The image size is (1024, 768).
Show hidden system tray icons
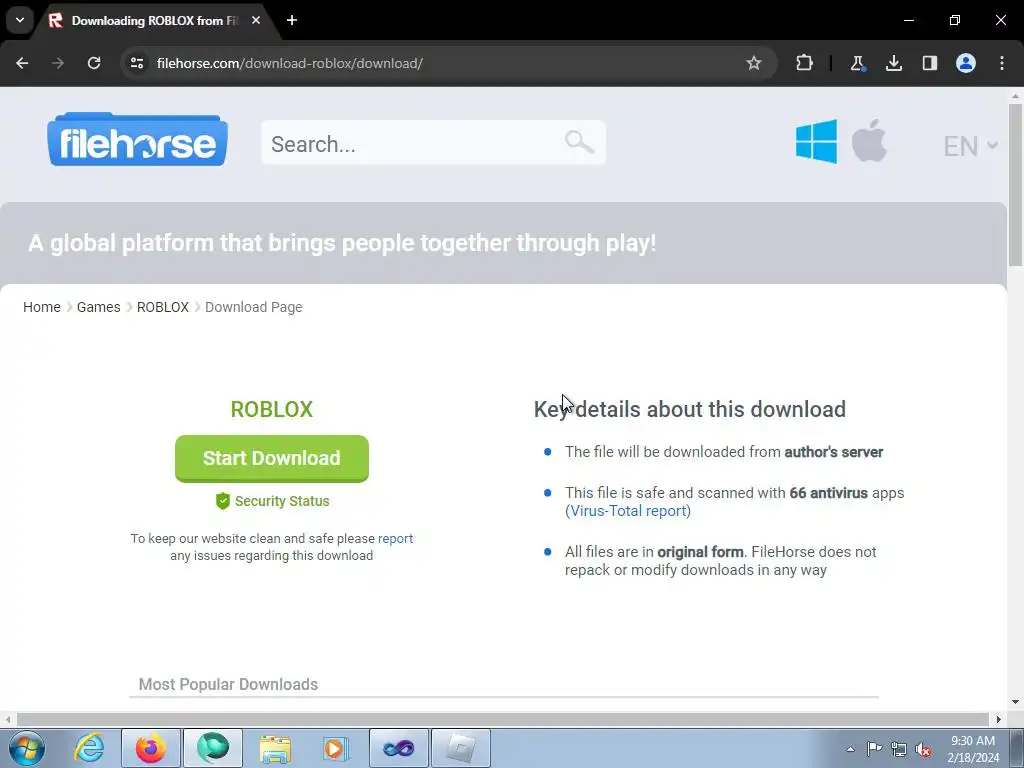click(850, 749)
